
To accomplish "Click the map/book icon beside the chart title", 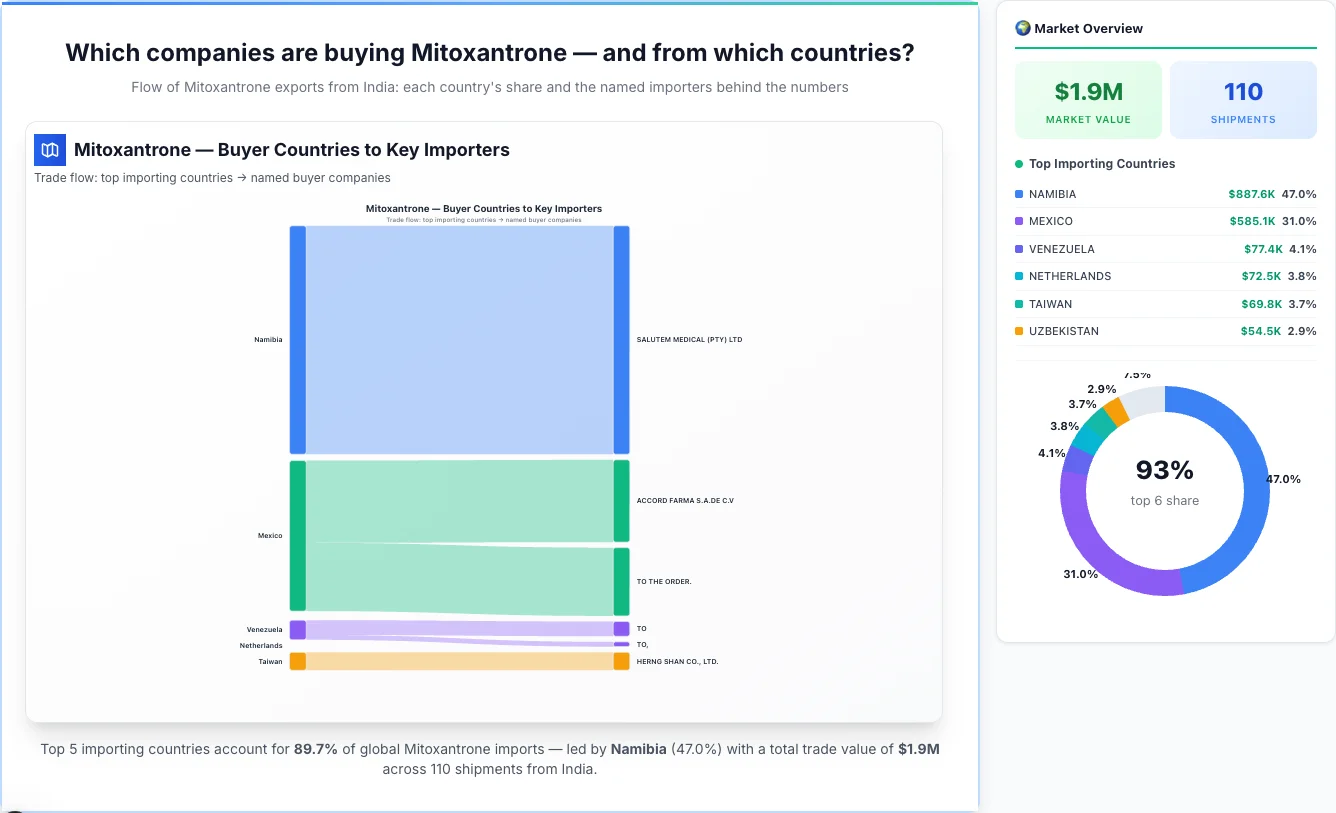I will tap(48, 149).
